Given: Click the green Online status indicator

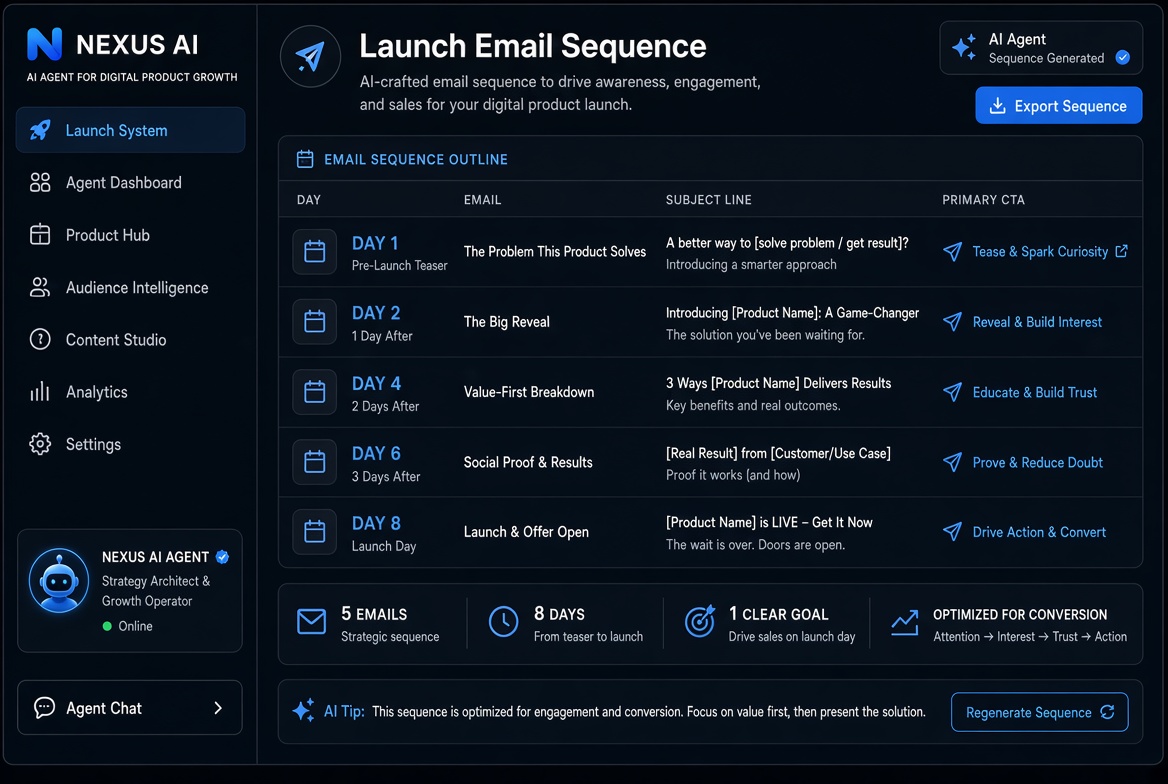Looking at the screenshot, I should [x=107, y=626].
